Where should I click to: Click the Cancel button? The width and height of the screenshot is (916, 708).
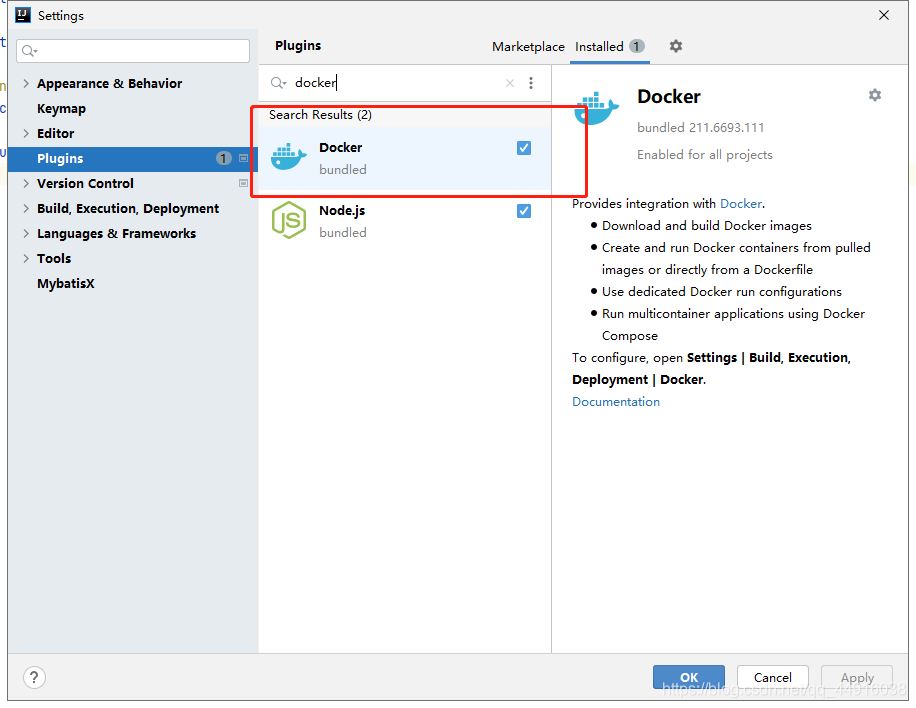coord(772,677)
